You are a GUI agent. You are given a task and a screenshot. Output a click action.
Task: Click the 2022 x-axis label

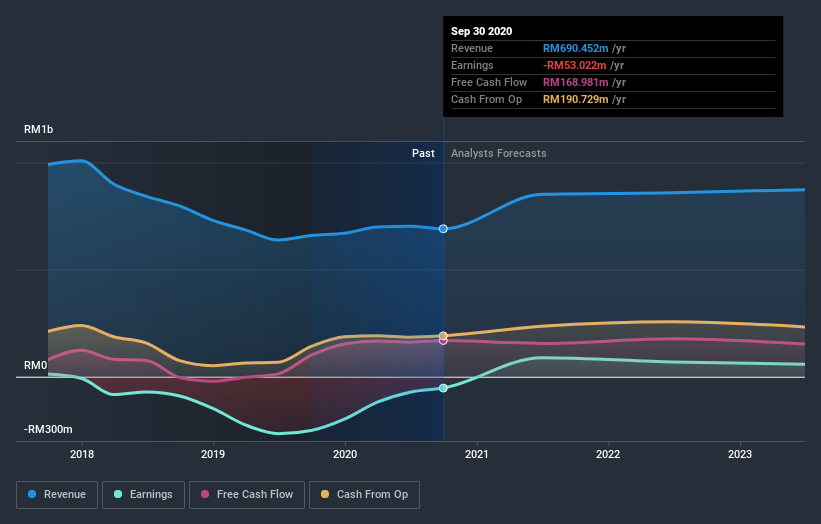[x=608, y=454]
